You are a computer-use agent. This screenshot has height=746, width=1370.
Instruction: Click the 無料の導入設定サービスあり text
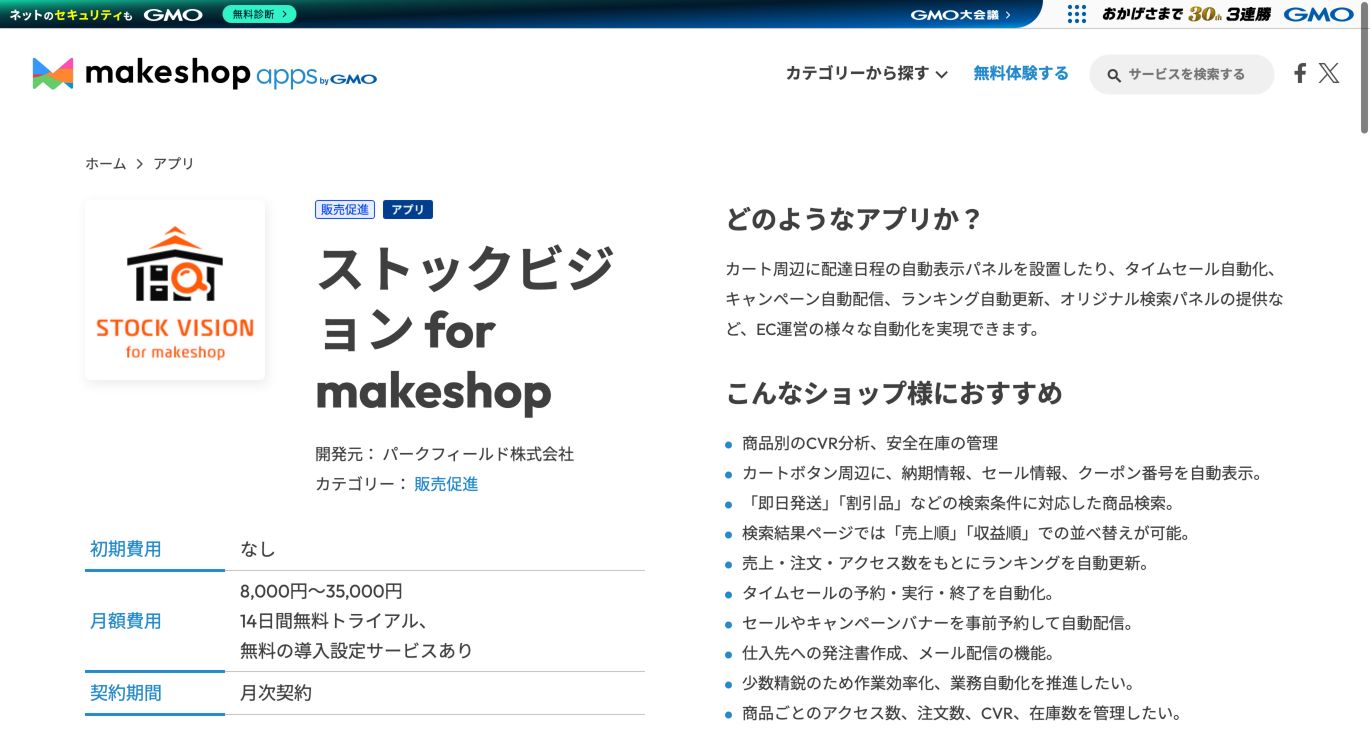tap(356, 651)
